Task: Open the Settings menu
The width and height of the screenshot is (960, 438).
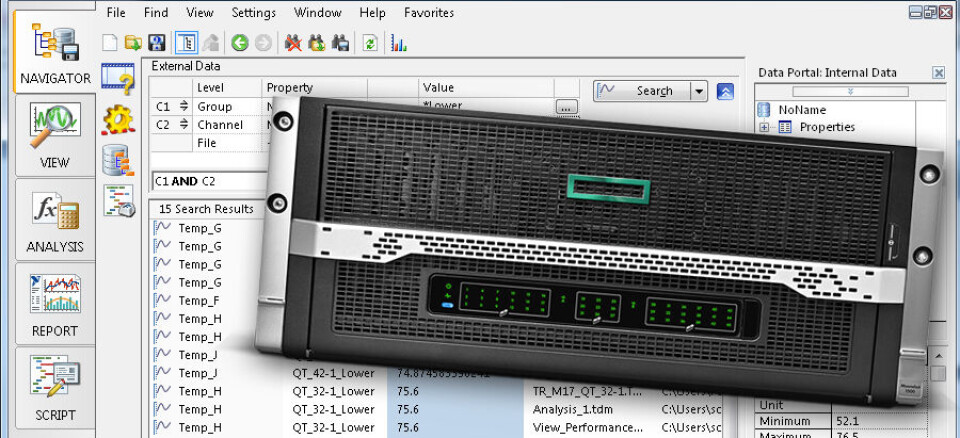Action: [253, 12]
